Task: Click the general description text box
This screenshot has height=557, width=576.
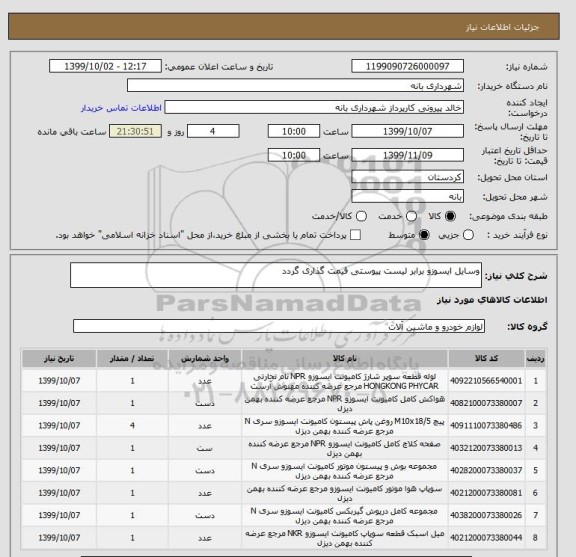Action: pyautogui.click(x=276, y=275)
